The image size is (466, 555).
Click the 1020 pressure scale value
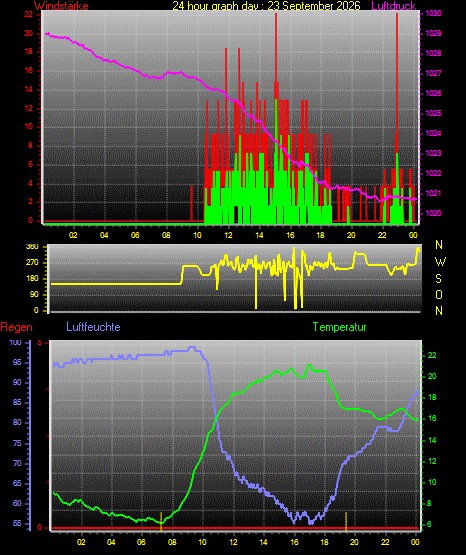click(x=433, y=213)
